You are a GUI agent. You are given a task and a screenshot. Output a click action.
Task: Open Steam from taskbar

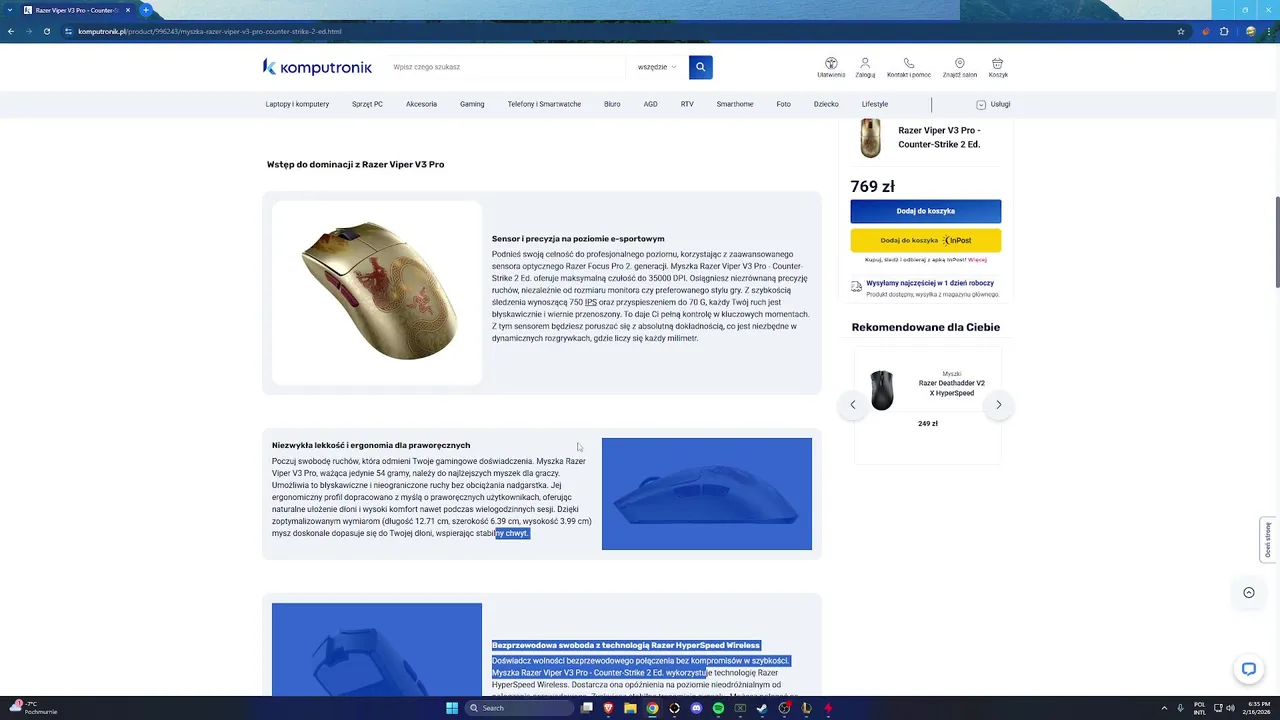[x=762, y=708]
